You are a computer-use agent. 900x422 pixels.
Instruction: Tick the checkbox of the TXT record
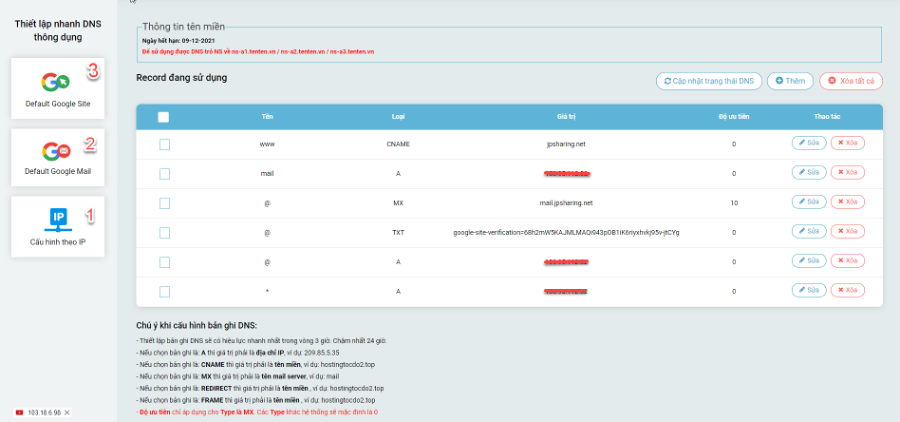tap(165, 233)
